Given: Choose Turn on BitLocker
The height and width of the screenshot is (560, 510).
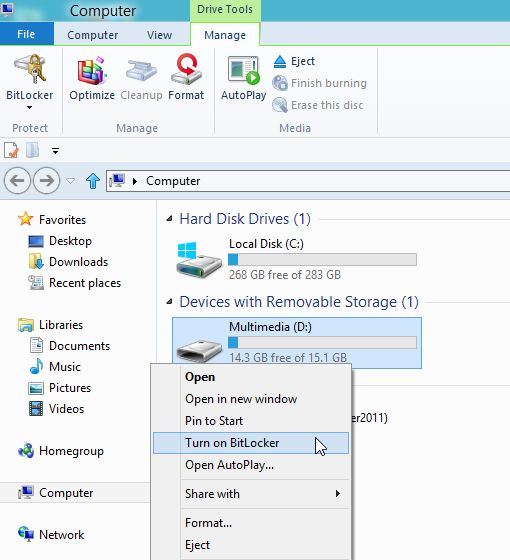Looking at the screenshot, I should click(x=251, y=443).
